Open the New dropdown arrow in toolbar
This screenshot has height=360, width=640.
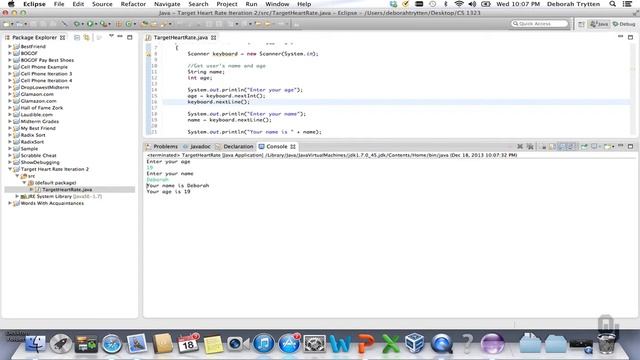pyautogui.click(x=12, y=24)
